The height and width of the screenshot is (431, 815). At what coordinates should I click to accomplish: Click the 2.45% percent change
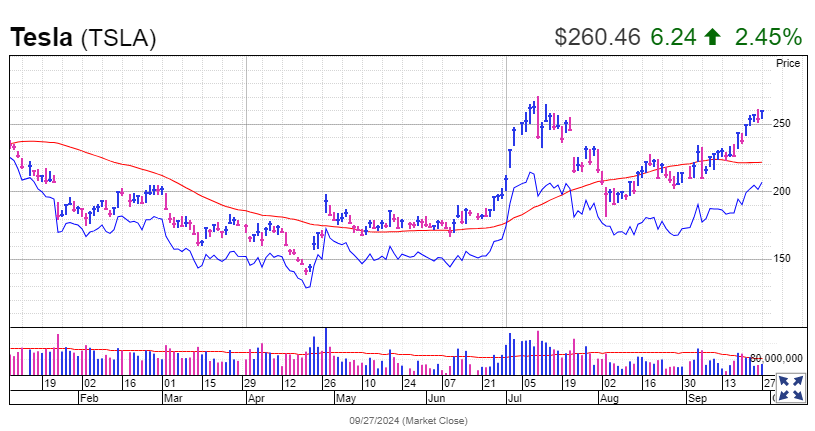pyautogui.click(x=768, y=37)
